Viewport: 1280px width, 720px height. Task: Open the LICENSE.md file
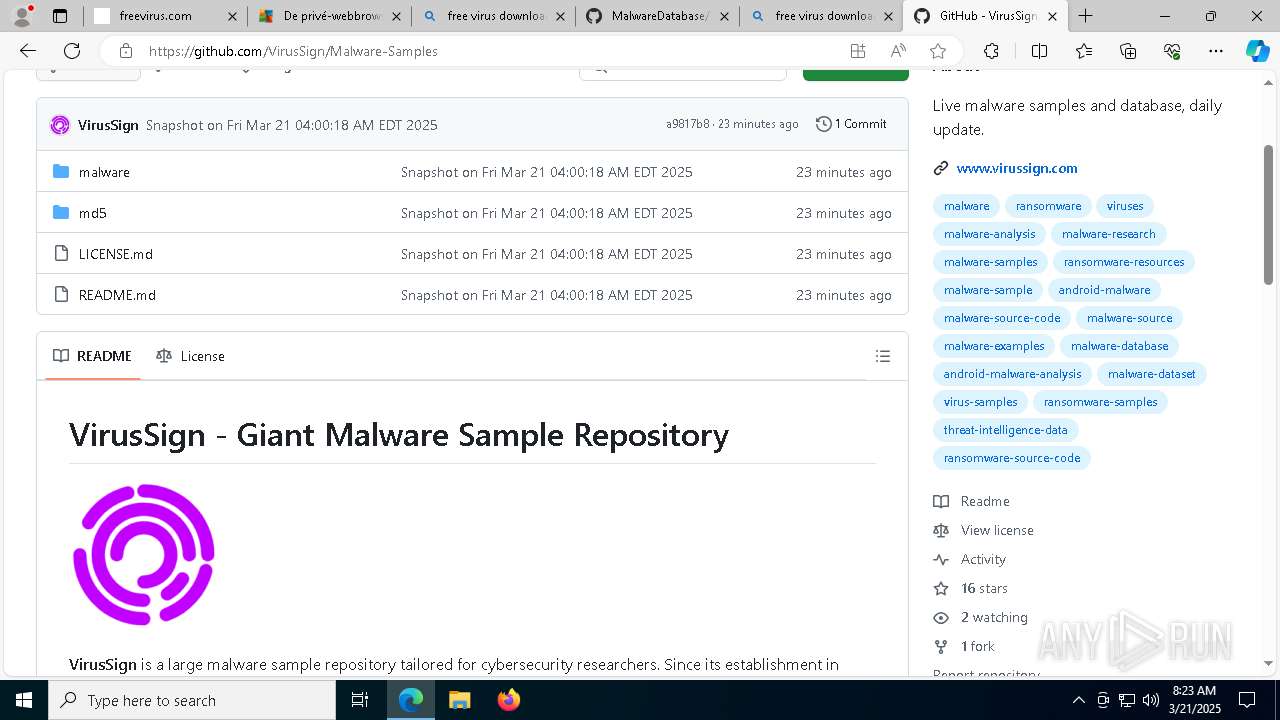click(x=116, y=254)
